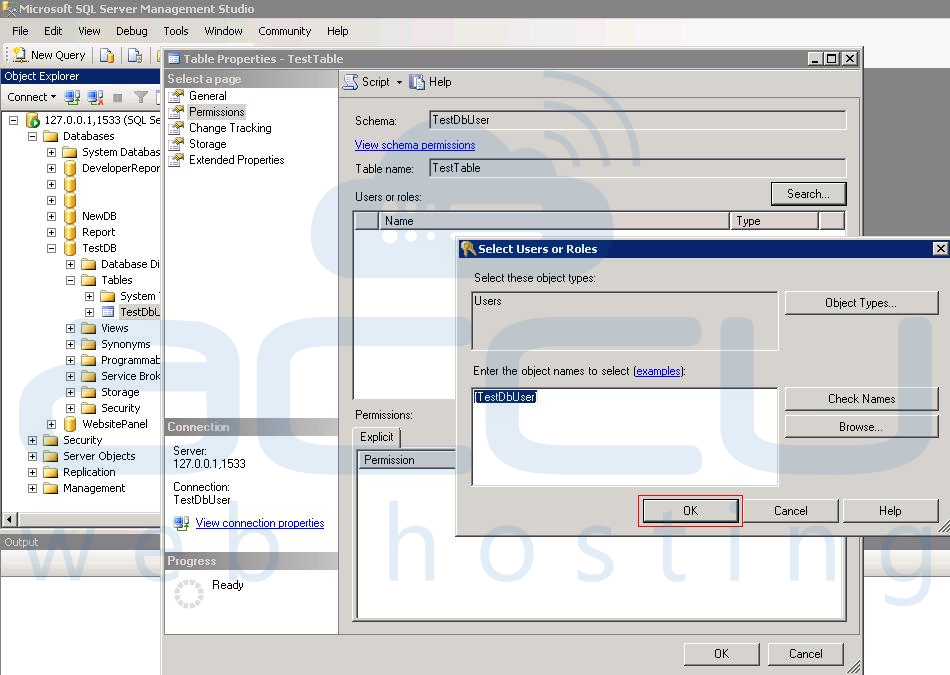950x675 pixels.
Task: Click Cancel at bottom of Table Properties window
Action: click(x=805, y=654)
